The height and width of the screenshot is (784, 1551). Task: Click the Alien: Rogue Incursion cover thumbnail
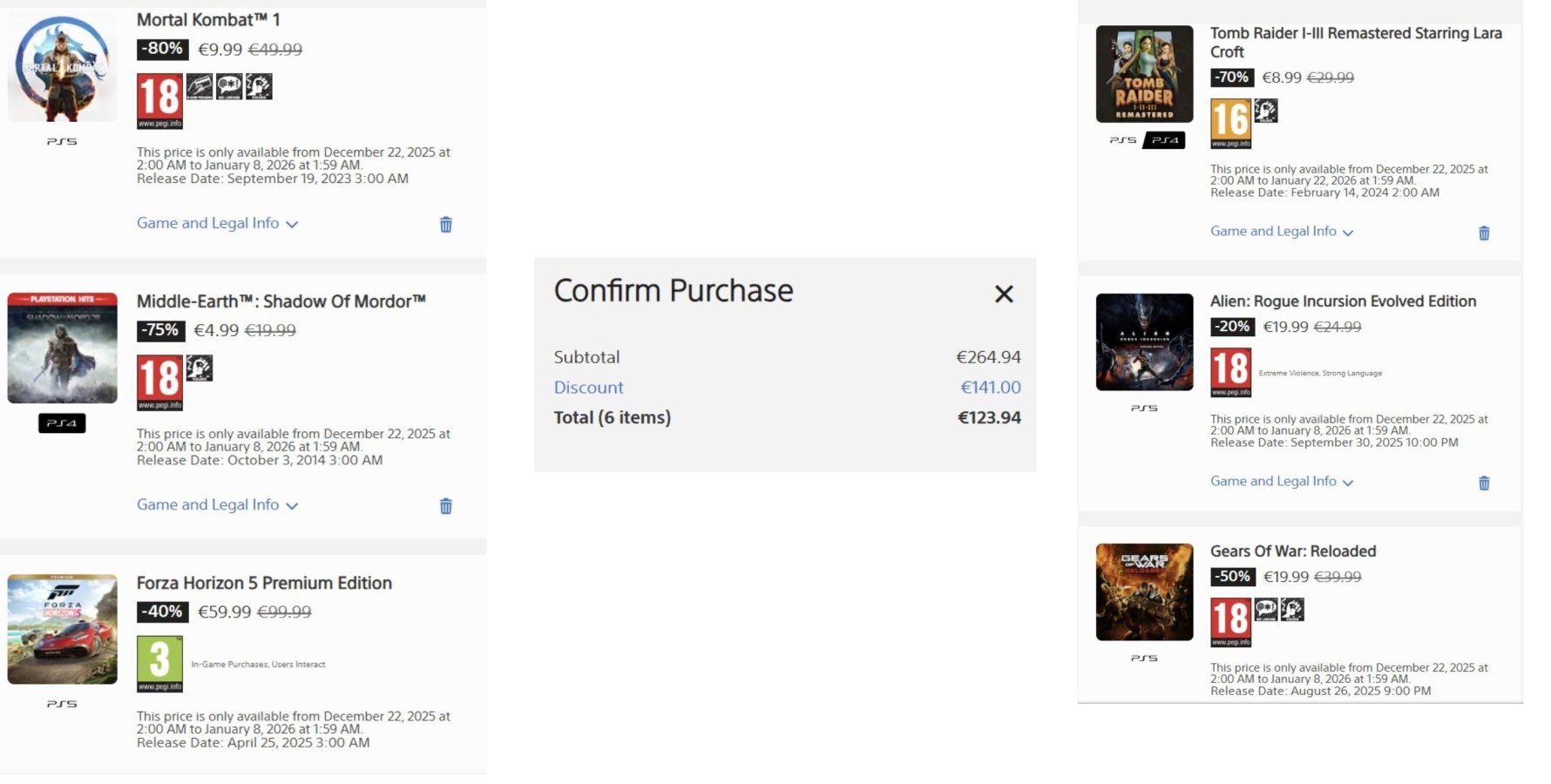click(1144, 342)
